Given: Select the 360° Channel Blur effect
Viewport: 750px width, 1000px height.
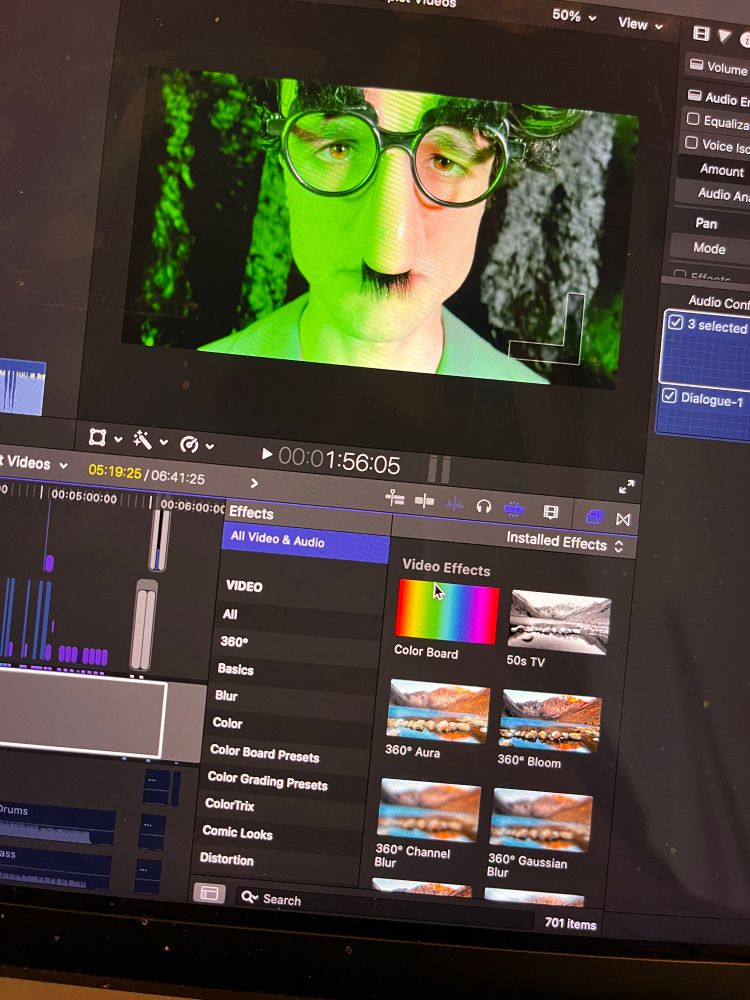Looking at the screenshot, I should coord(429,810).
